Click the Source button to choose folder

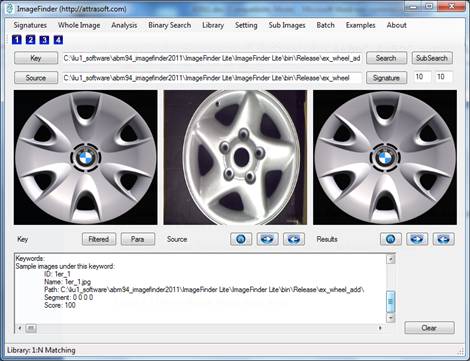[x=36, y=78]
